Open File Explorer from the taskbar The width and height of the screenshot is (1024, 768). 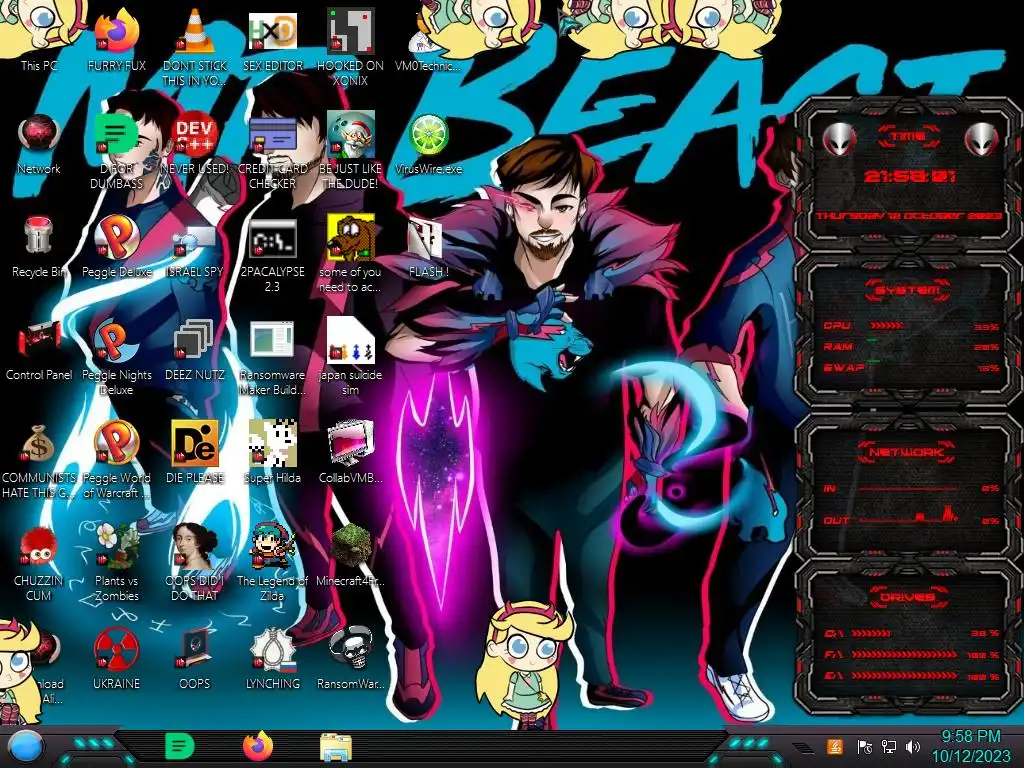pos(336,747)
